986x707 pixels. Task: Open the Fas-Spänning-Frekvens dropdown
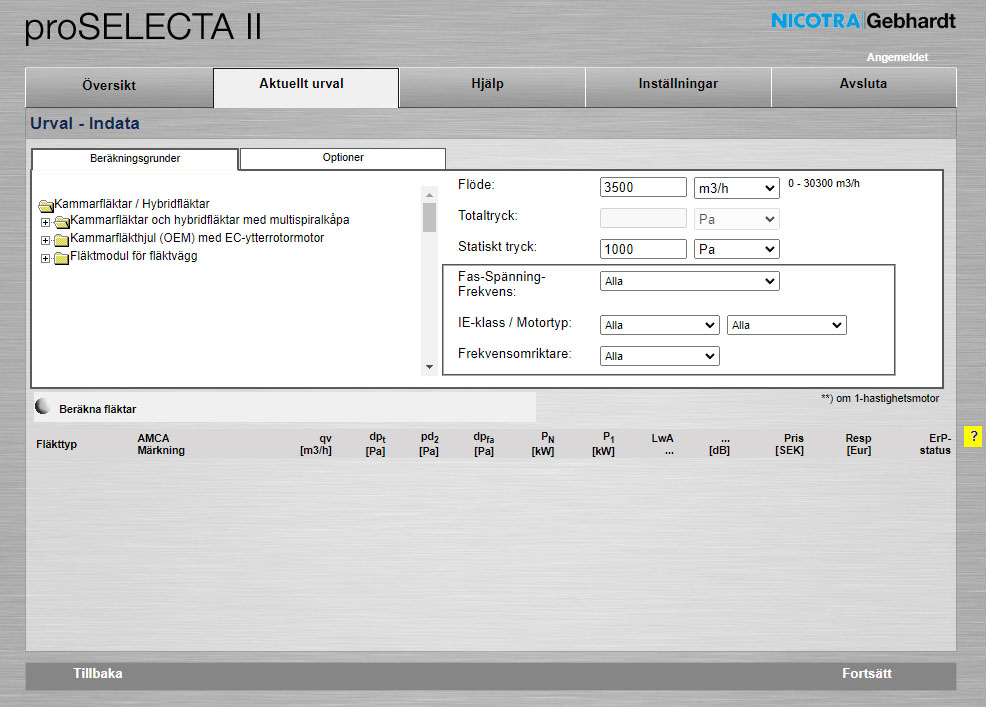tap(689, 282)
